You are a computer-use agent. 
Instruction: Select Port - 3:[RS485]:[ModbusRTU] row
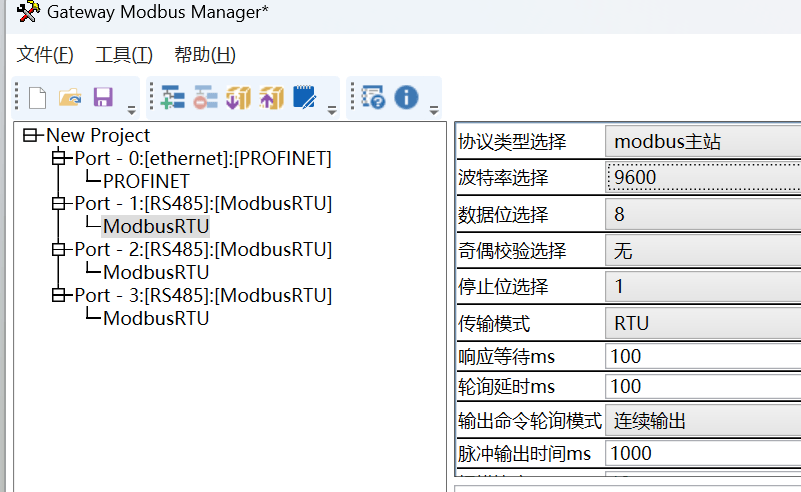click(x=203, y=295)
